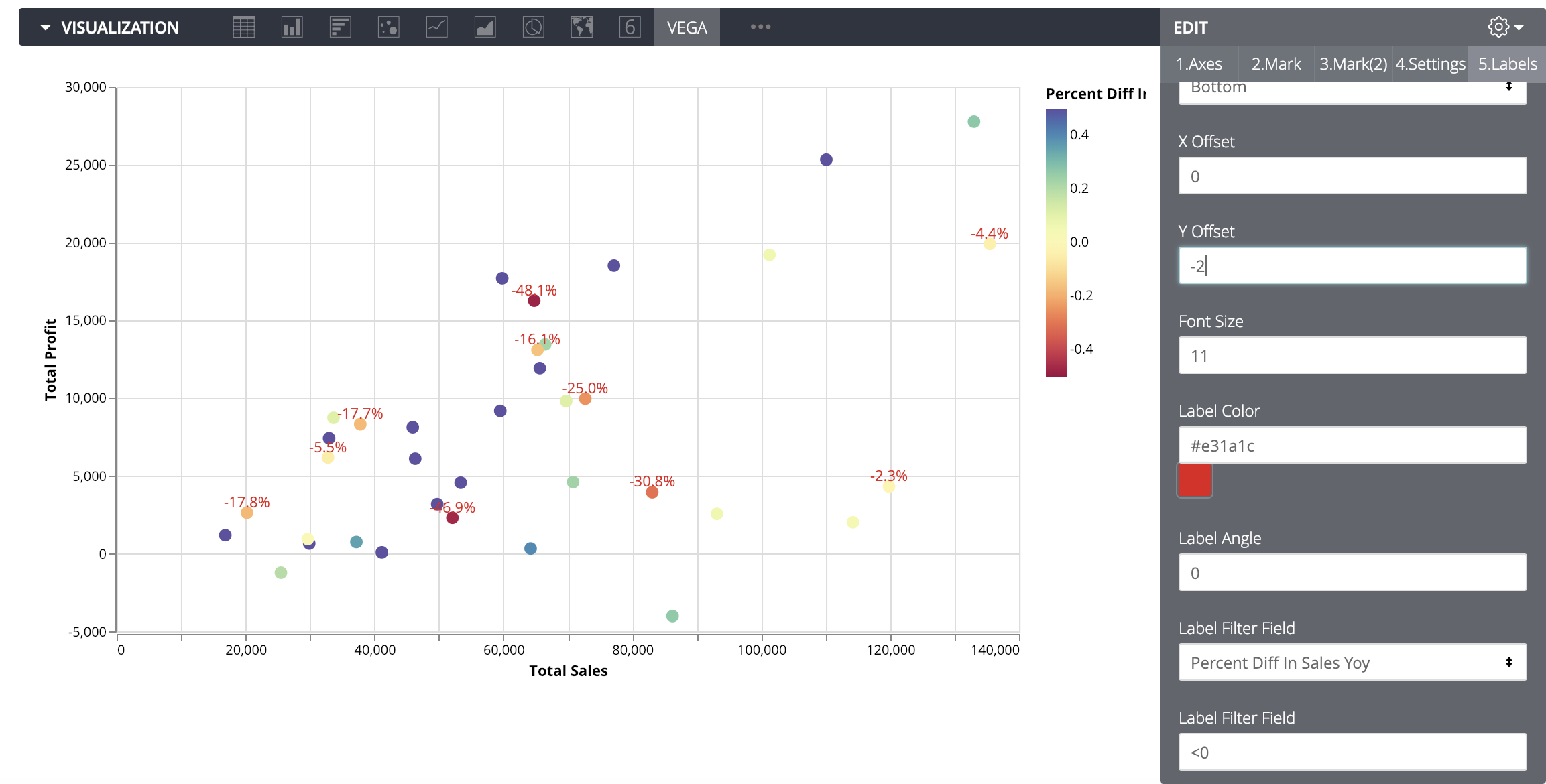Screen dimensions: 1546x784
Task: Select the area chart icon
Action: pos(485,27)
